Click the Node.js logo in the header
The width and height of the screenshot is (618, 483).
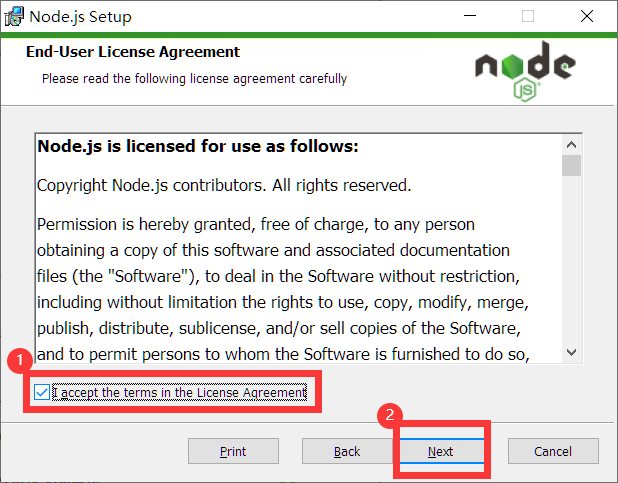click(x=525, y=71)
